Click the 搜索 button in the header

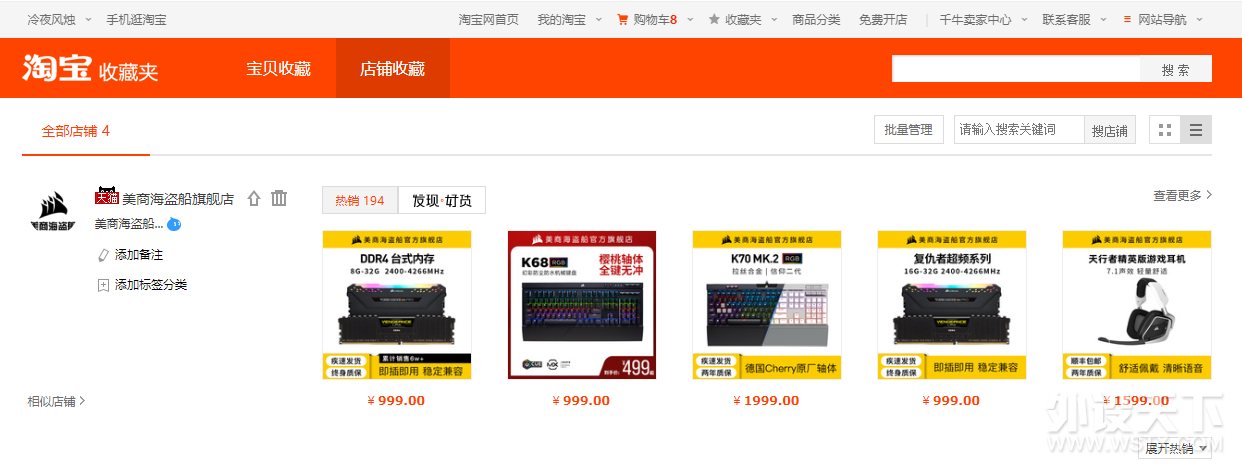pyautogui.click(x=1176, y=69)
